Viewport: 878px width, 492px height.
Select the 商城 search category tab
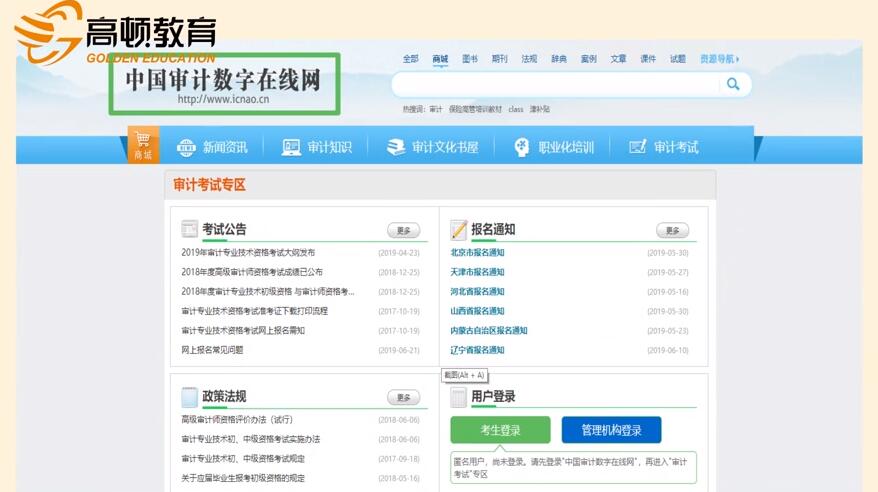[440, 59]
